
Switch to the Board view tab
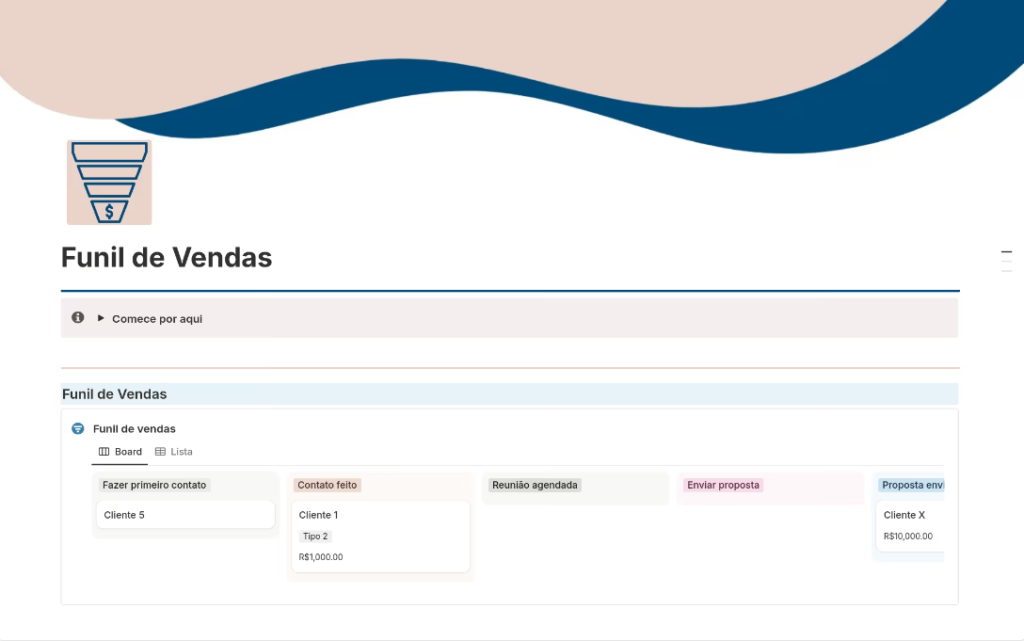pos(120,452)
